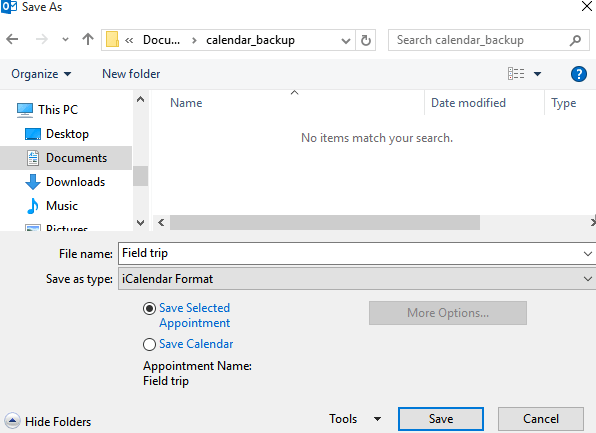Click the change view layout icon

point(516,73)
